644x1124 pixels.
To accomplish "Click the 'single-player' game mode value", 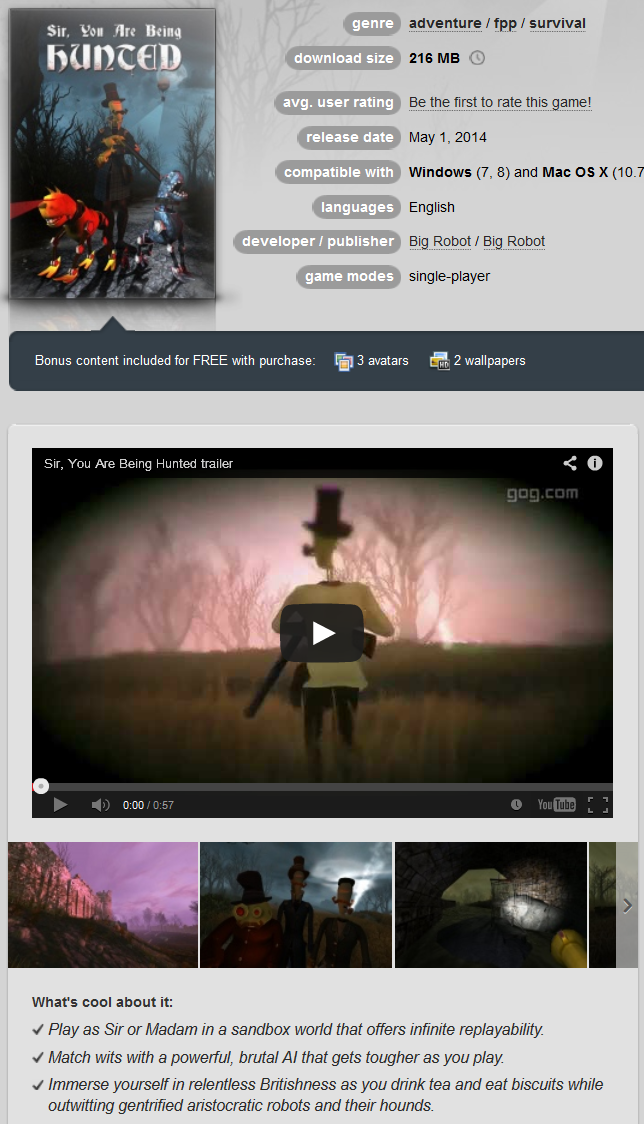I will 450,277.
